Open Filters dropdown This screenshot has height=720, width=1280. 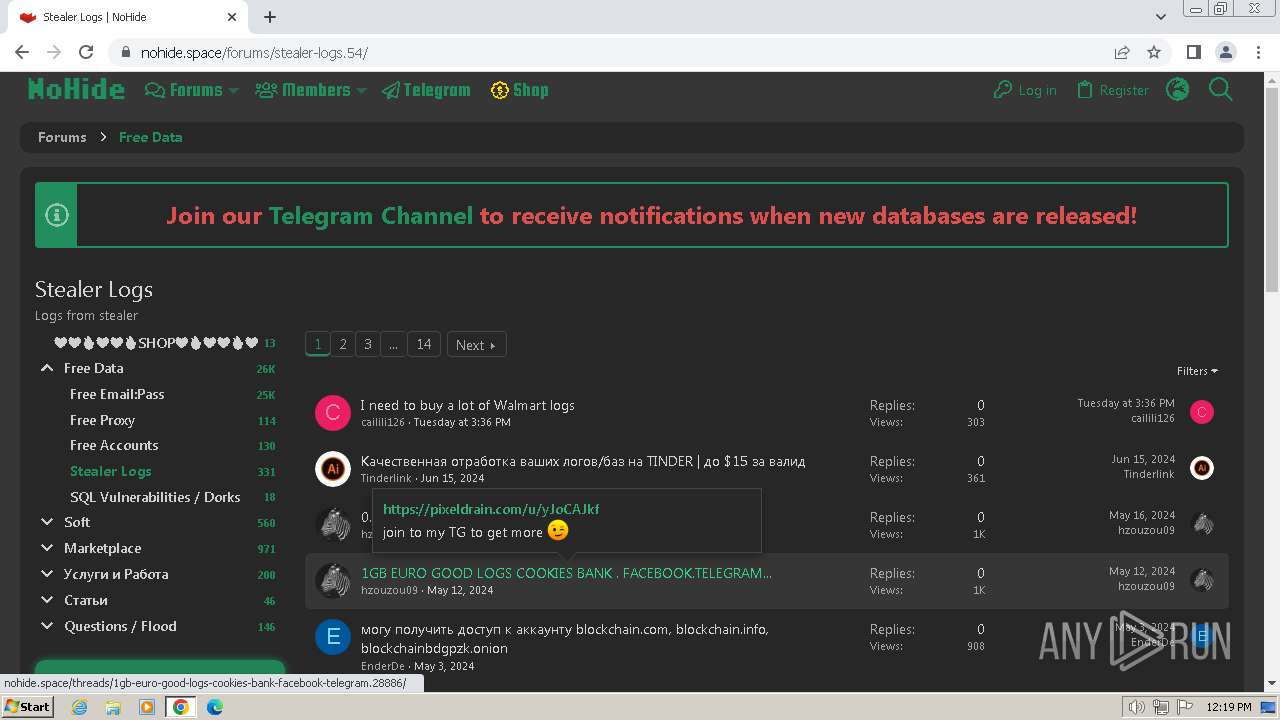[x=1197, y=371]
